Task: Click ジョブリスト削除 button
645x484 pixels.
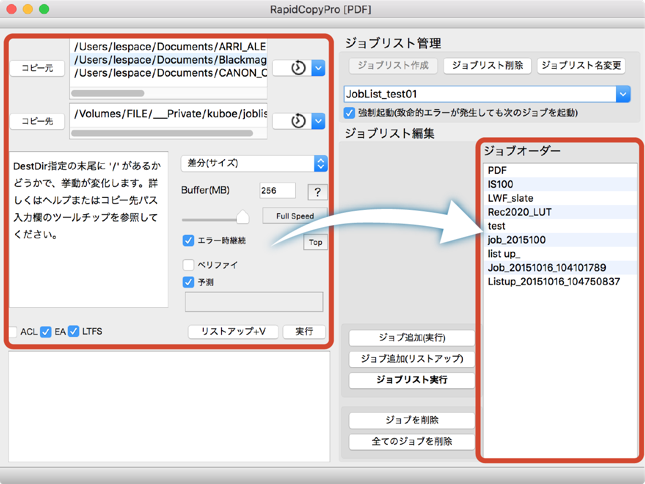Action: [x=487, y=65]
